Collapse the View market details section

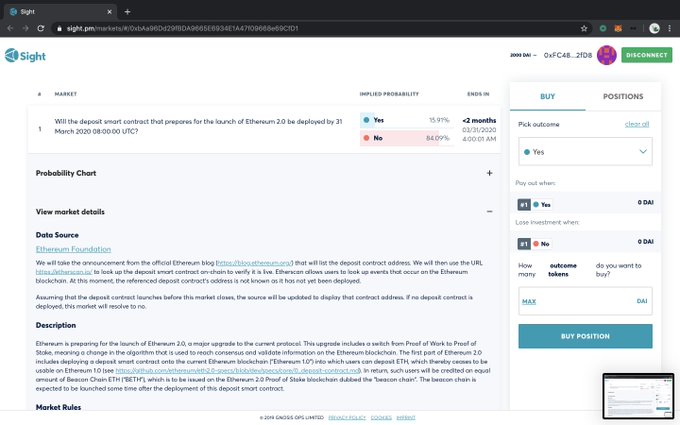coord(489,212)
